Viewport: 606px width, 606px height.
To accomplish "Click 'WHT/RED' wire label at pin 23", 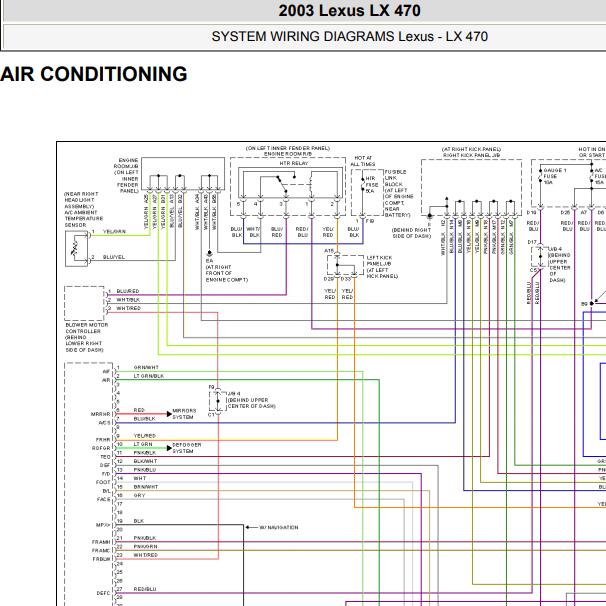I will (x=145, y=555).
